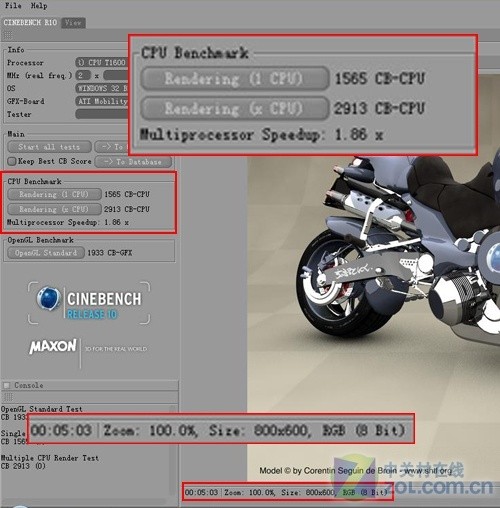The height and width of the screenshot is (508, 500).
Task: Click the MHz core count field
Action: click(83, 75)
